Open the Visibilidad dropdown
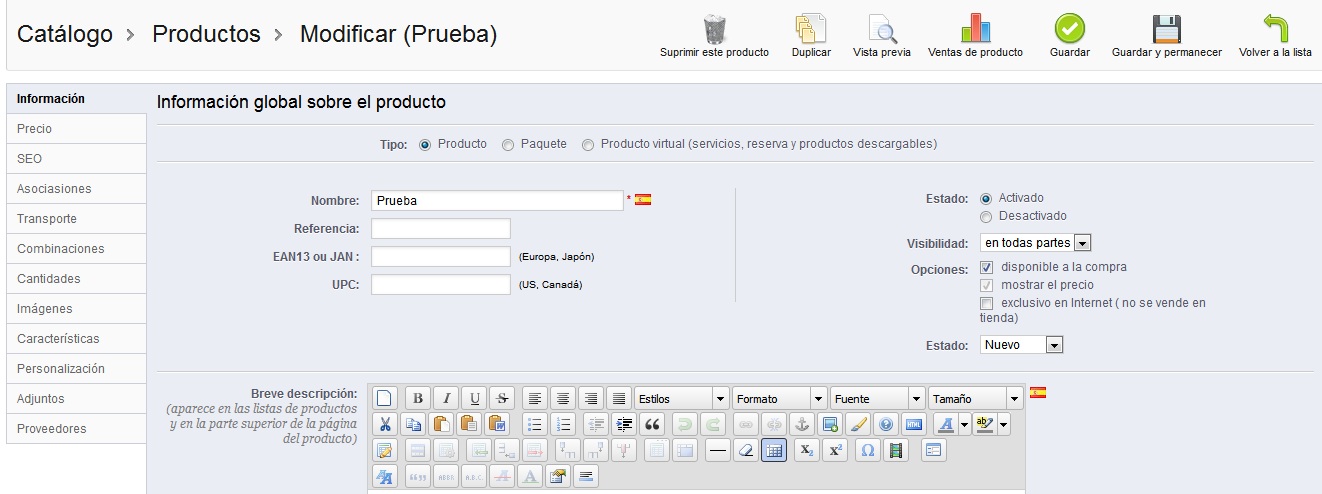Image resolution: width=1322 pixels, height=494 pixels. click(x=1035, y=243)
